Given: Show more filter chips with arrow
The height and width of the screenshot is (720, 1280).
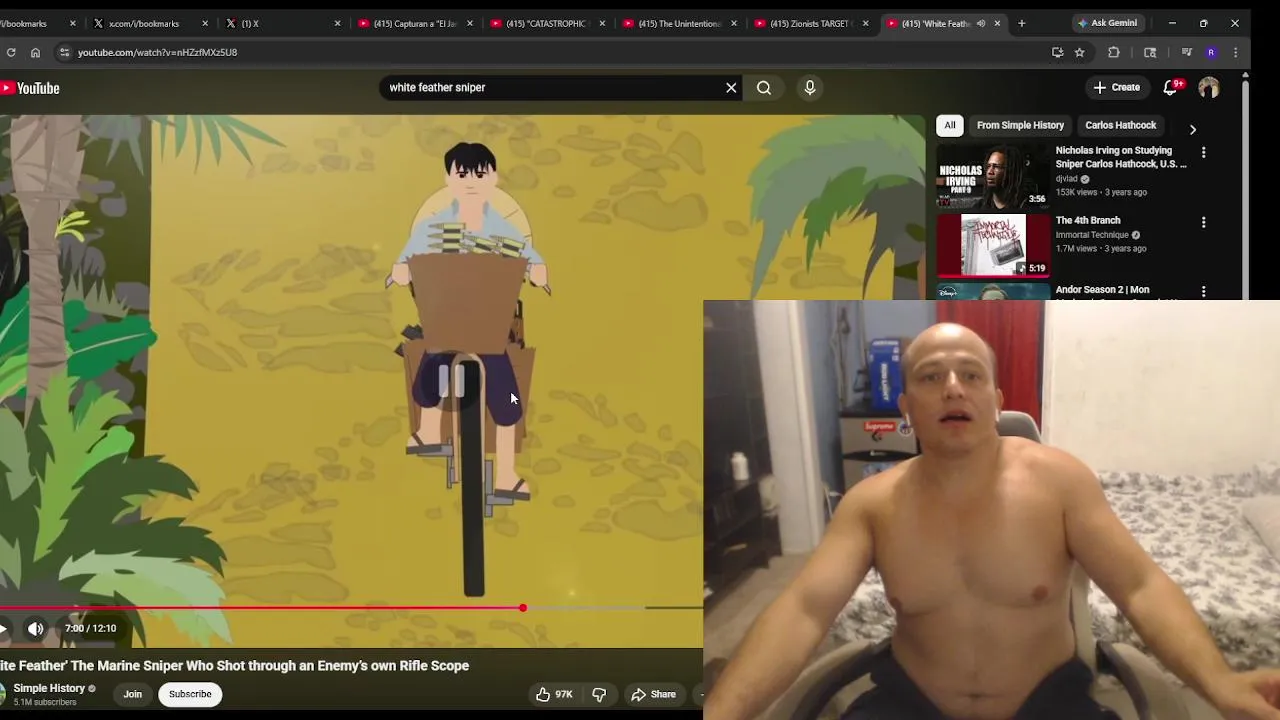Looking at the screenshot, I should [x=1192, y=129].
